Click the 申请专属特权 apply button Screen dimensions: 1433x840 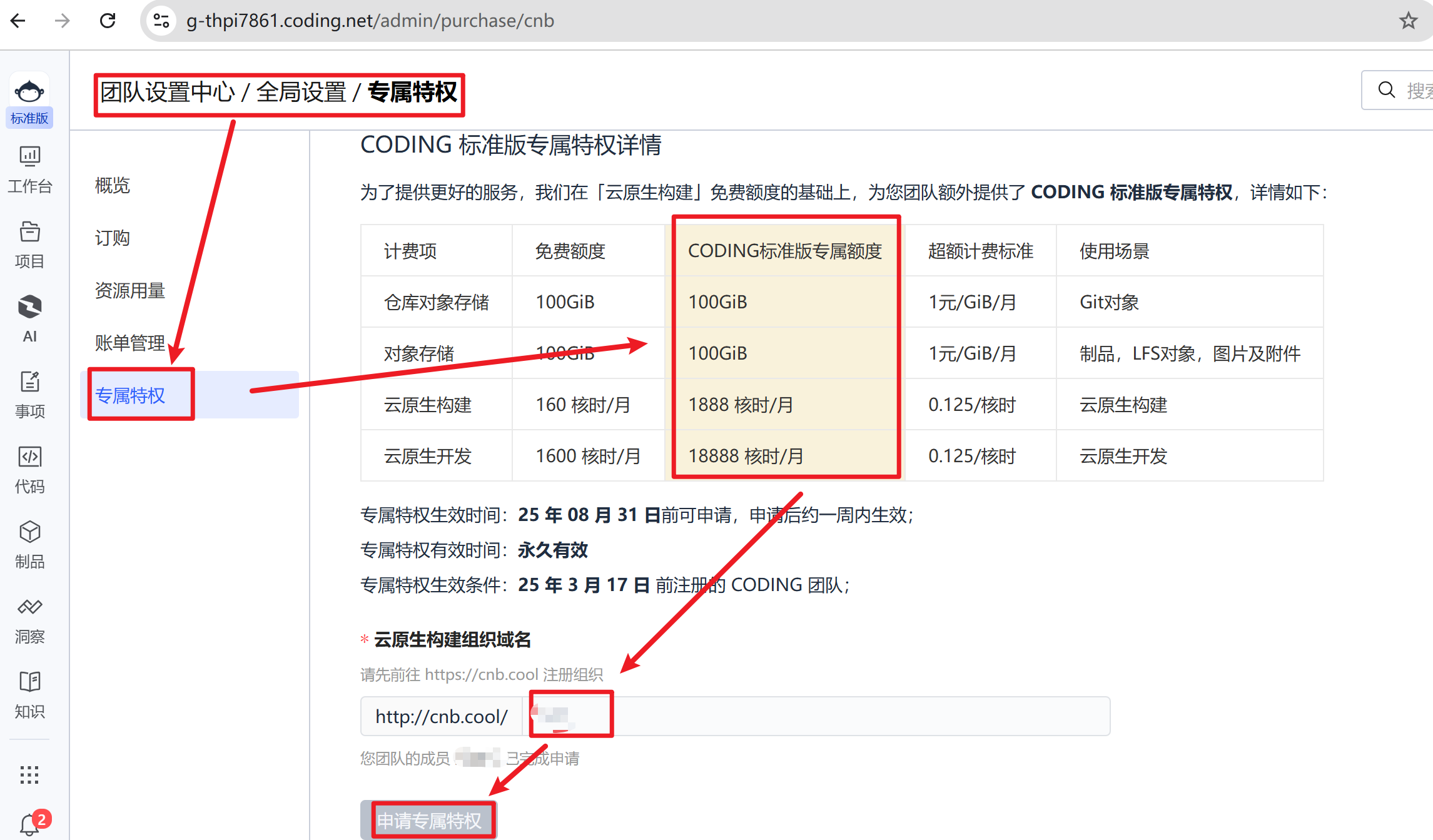coord(429,820)
